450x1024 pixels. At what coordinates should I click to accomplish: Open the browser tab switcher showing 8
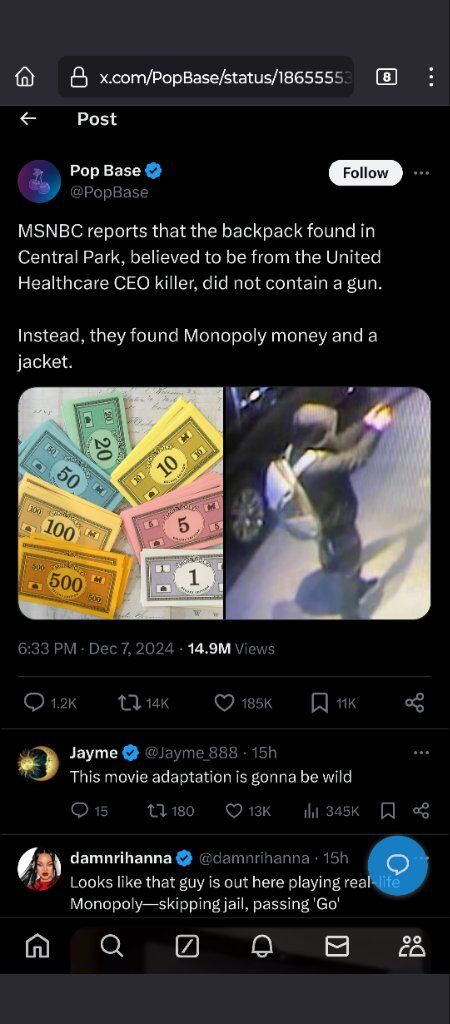(387, 77)
